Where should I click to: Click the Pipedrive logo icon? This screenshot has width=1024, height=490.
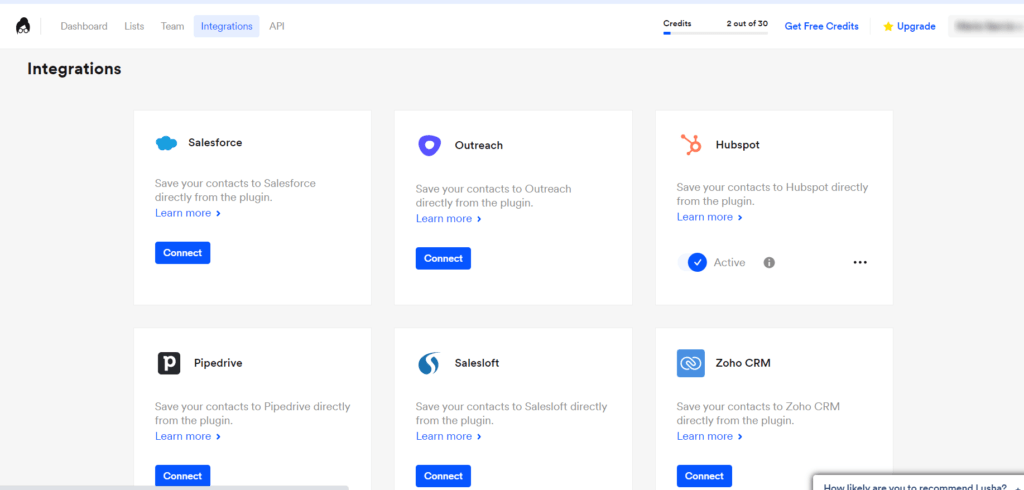coord(168,363)
